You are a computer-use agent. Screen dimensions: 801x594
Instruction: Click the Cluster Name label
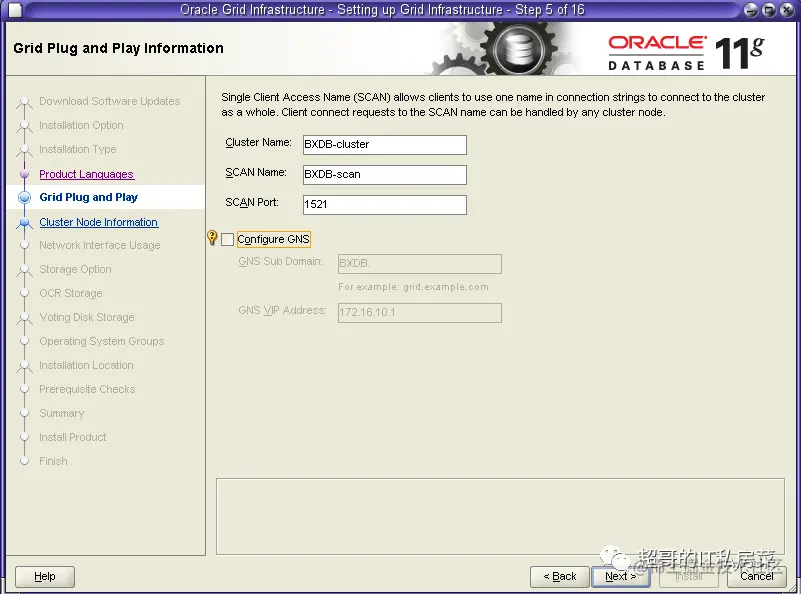[x=258, y=142]
